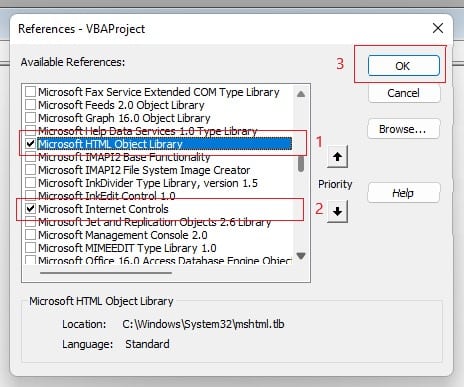
Task: Move reference up with Priority up arrow
Action: [337, 156]
